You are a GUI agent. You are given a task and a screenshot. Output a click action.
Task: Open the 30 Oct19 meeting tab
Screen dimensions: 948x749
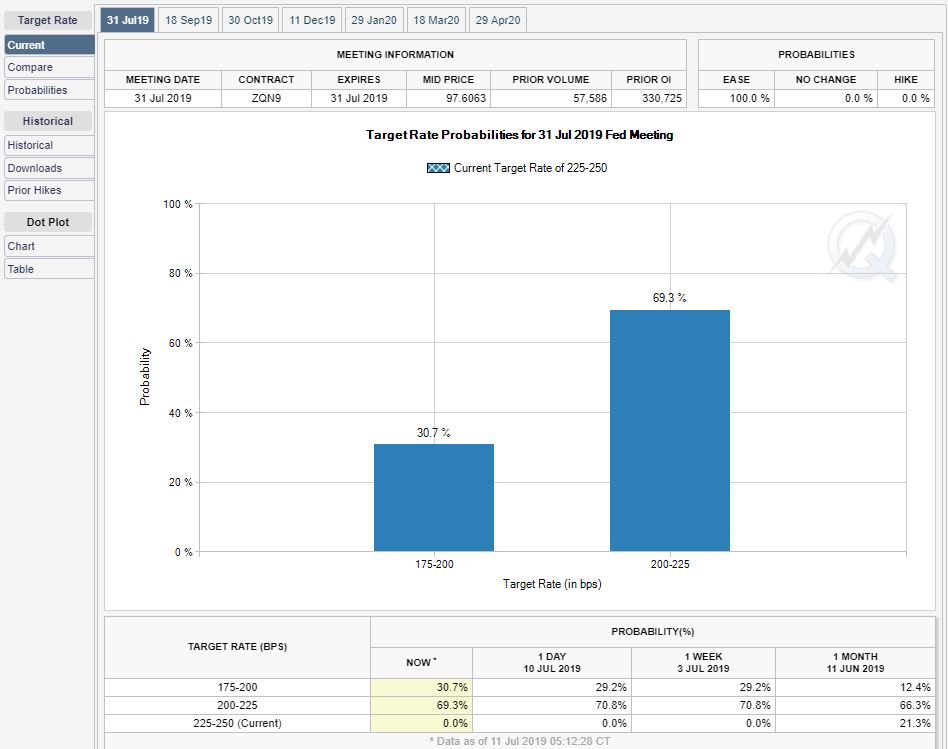249,20
